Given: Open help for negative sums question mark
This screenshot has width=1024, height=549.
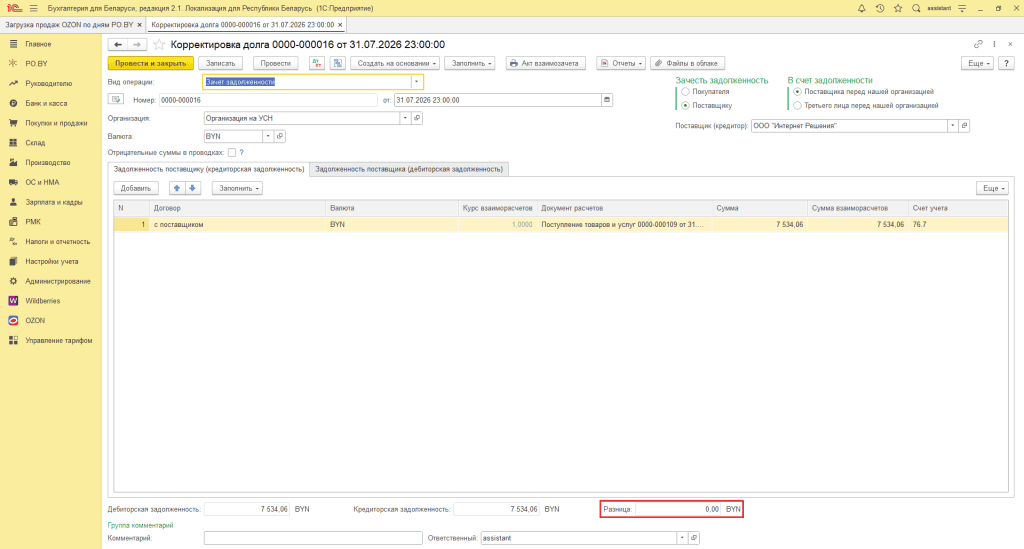Looking at the screenshot, I should 242,152.
